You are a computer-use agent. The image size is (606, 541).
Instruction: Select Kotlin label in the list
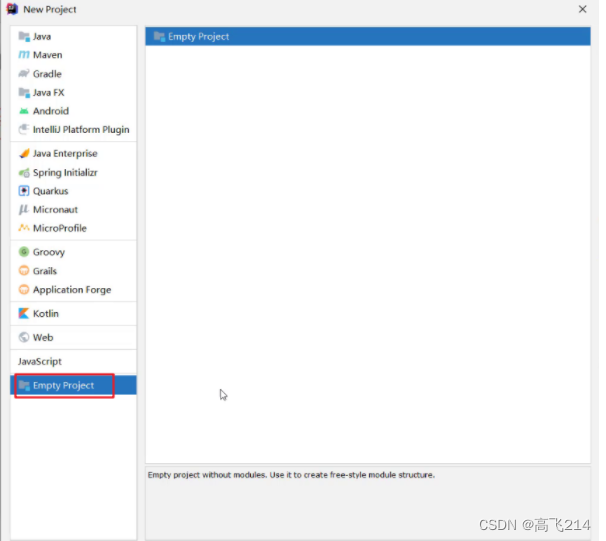click(x=46, y=313)
